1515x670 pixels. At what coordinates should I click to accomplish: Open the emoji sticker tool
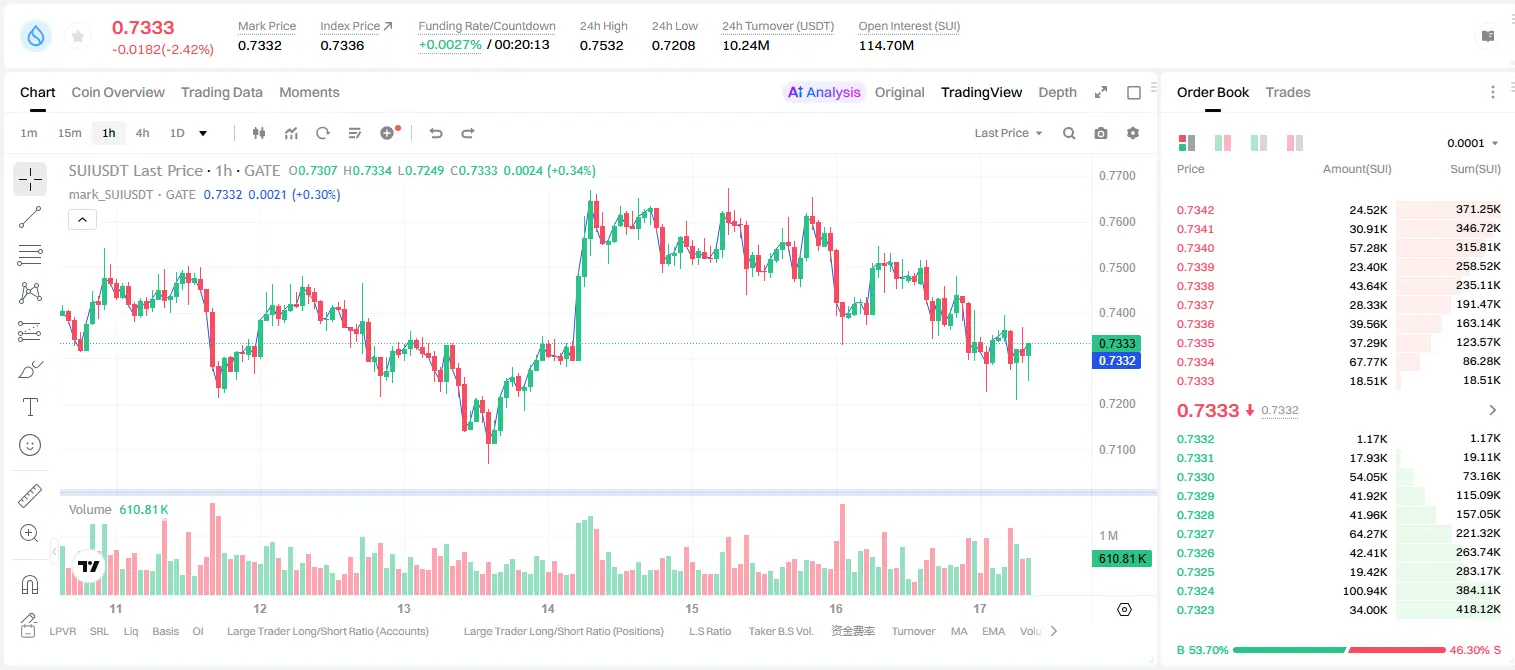pyautogui.click(x=30, y=445)
